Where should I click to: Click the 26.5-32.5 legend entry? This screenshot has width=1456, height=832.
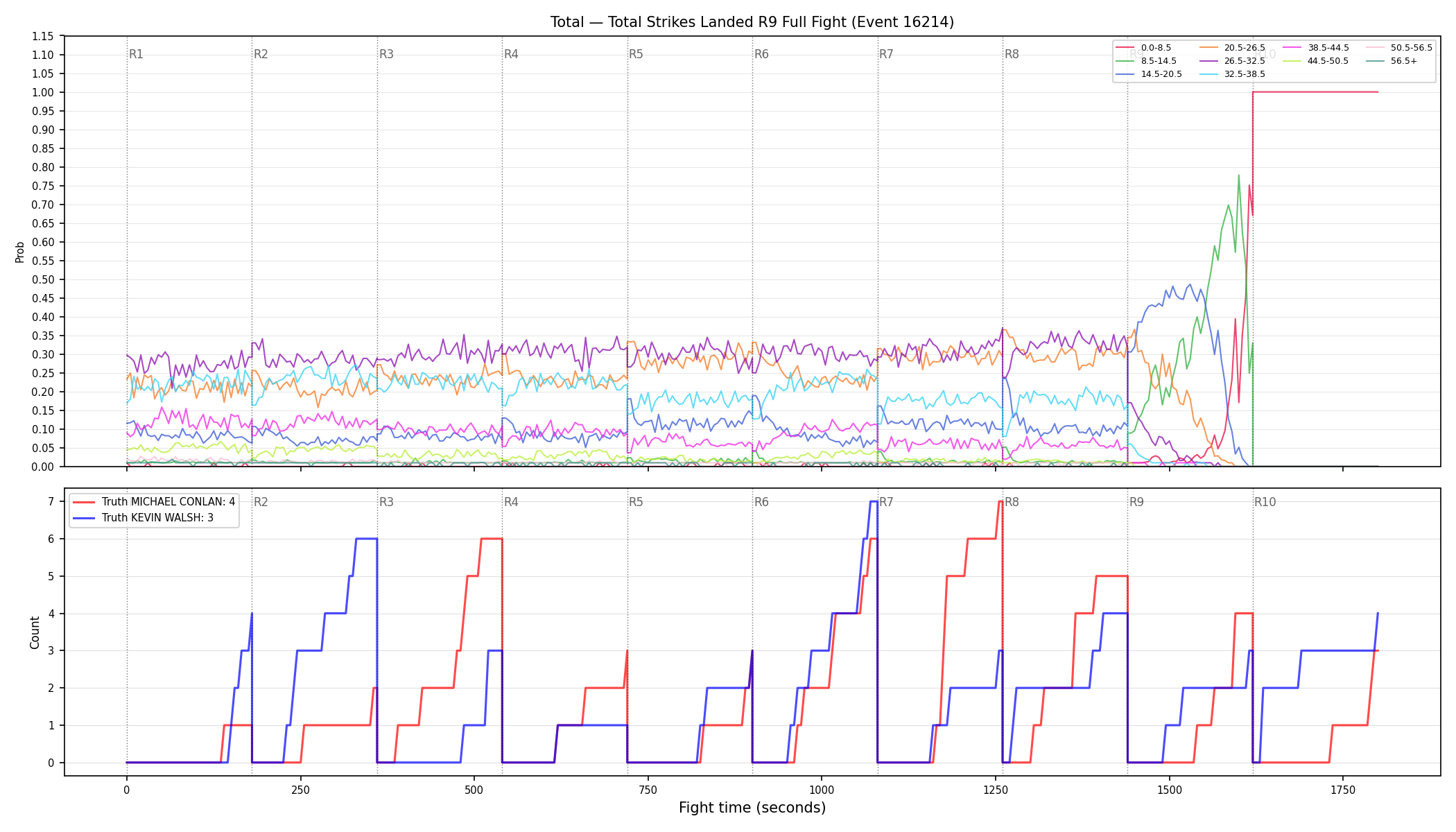tap(1232, 61)
